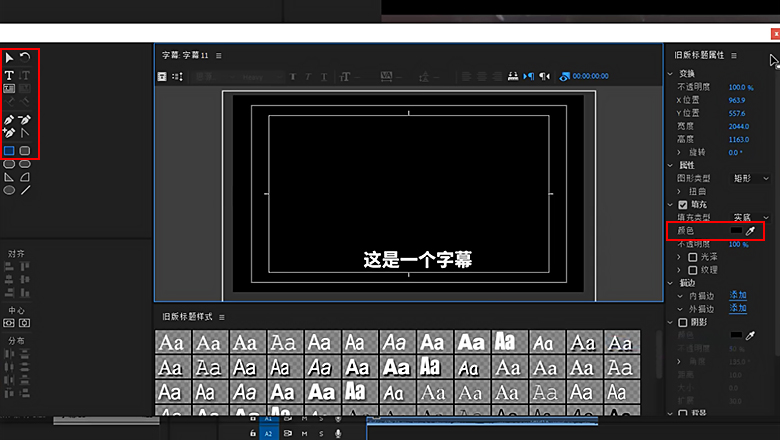
Task: Apply first style thumbnail in top row
Action: pyautogui.click(x=173, y=342)
